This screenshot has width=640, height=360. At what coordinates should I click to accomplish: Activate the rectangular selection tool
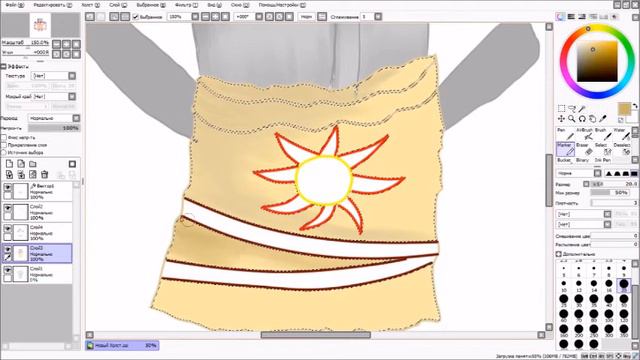pyautogui.click(x=562, y=108)
